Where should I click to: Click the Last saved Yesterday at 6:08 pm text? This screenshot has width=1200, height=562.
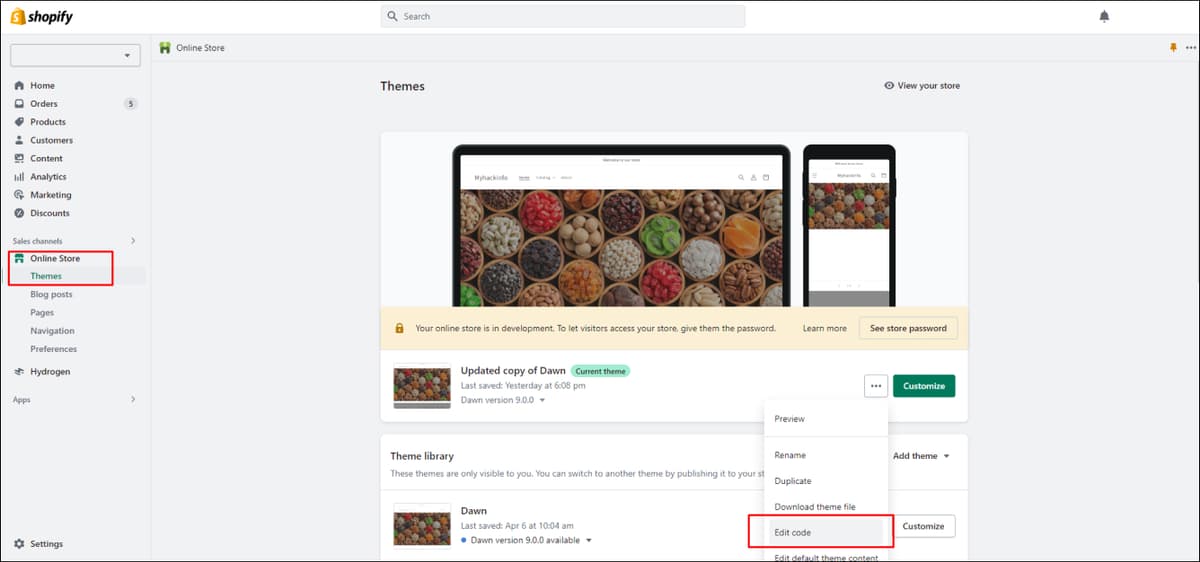click(523, 386)
